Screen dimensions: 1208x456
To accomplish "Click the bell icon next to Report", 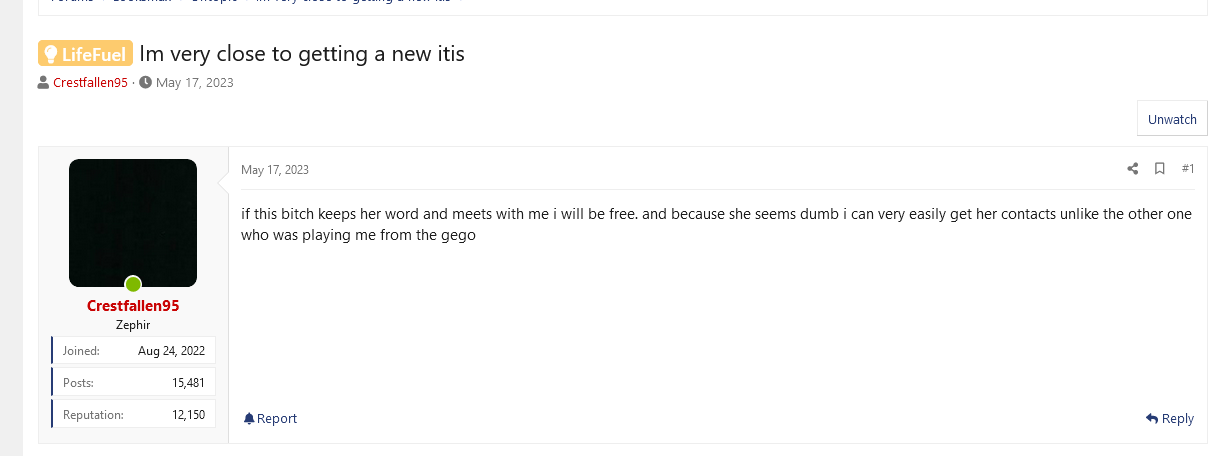I will 249,418.
